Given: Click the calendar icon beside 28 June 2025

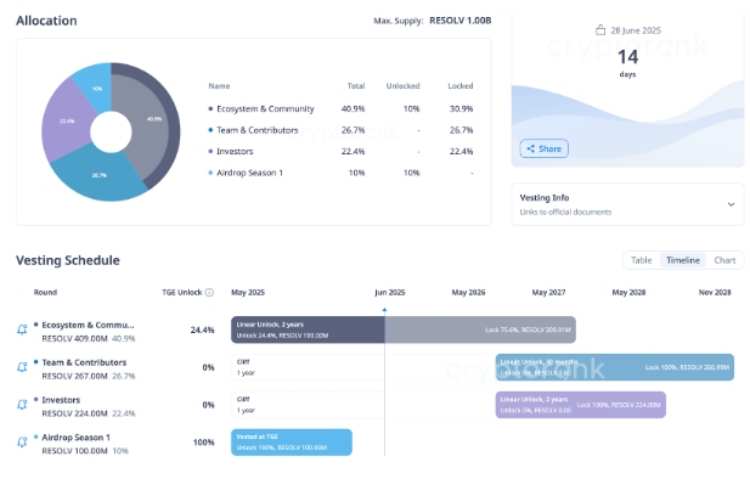Looking at the screenshot, I should (601, 30).
